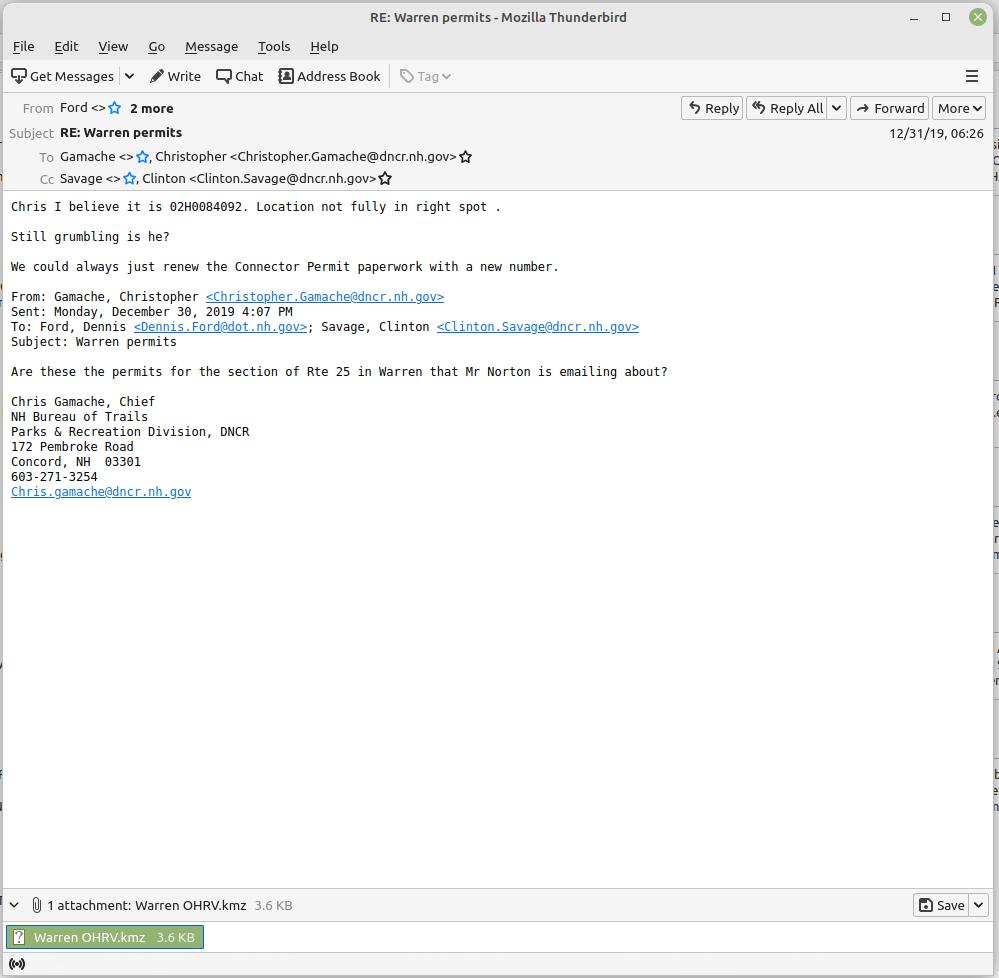Select the Warren OHRV.kmz attachment
The height and width of the screenshot is (978, 999).
[x=104, y=937]
